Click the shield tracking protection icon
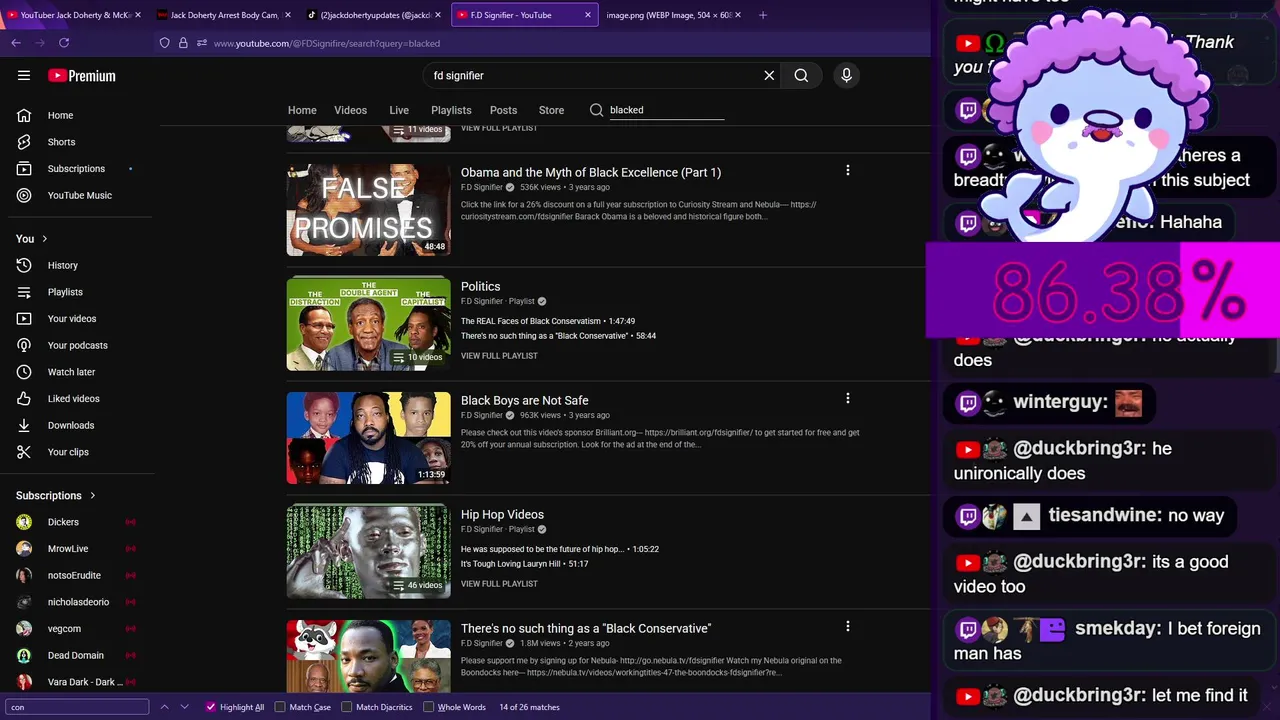This screenshot has height=720, width=1280. [x=165, y=43]
